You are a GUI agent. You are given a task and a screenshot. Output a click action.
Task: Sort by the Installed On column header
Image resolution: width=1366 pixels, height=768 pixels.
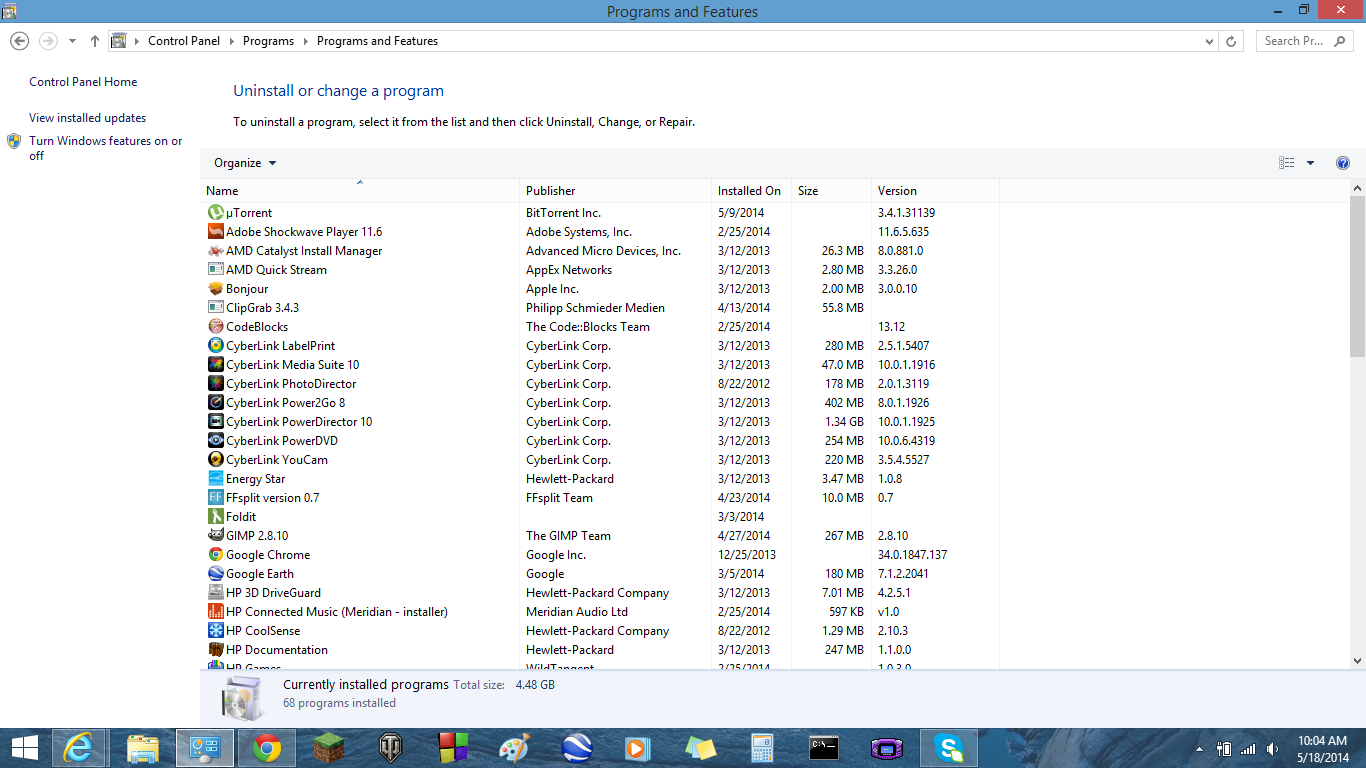tap(751, 190)
